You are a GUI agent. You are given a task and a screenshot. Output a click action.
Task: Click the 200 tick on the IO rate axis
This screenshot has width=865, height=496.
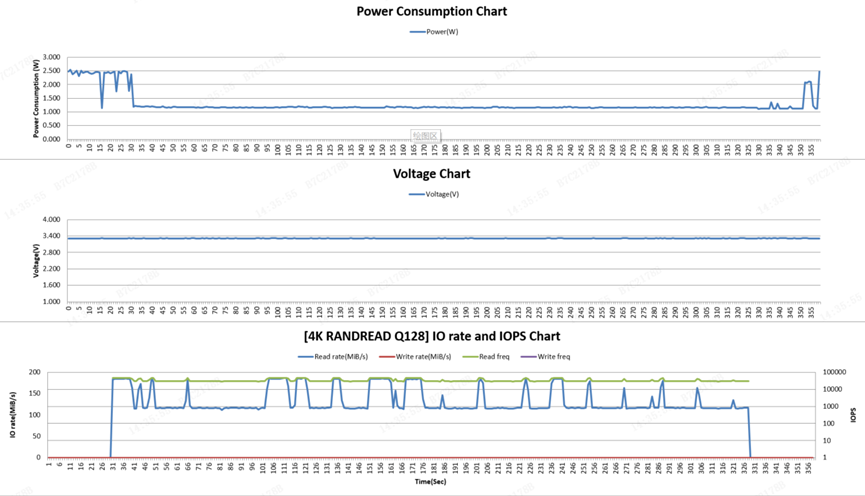(35, 372)
